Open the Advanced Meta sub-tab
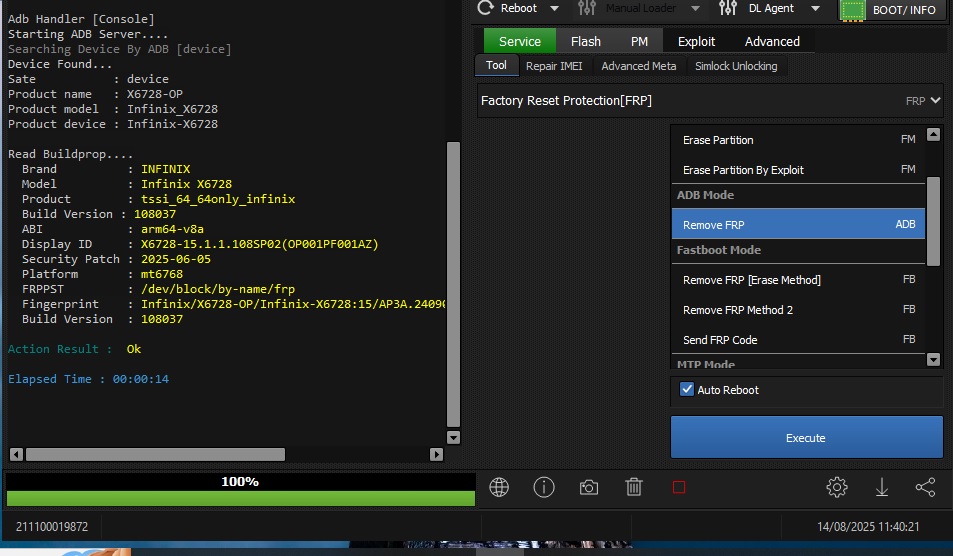 tap(639, 66)
